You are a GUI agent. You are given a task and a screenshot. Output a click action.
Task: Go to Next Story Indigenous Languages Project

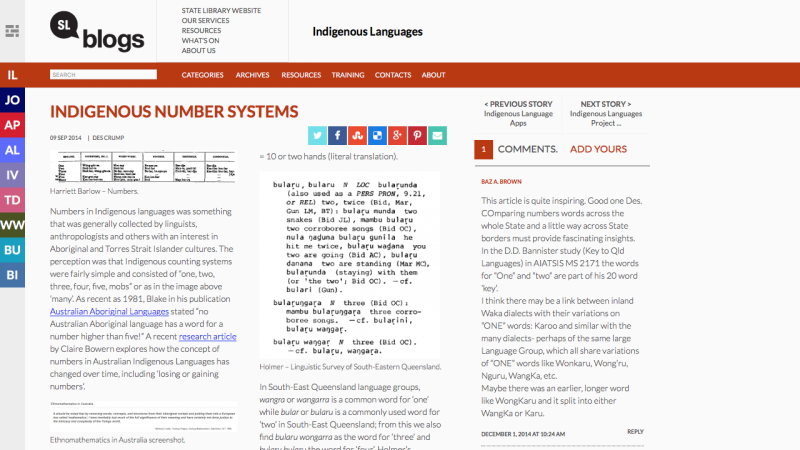(x=606, y=113)
